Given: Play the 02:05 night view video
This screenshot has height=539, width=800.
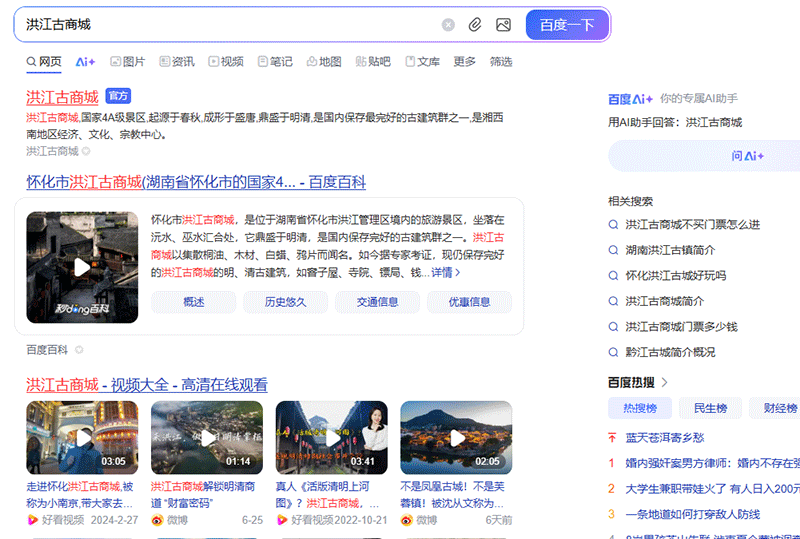Looking at the screenshot, I should click(x=456, y=437).
